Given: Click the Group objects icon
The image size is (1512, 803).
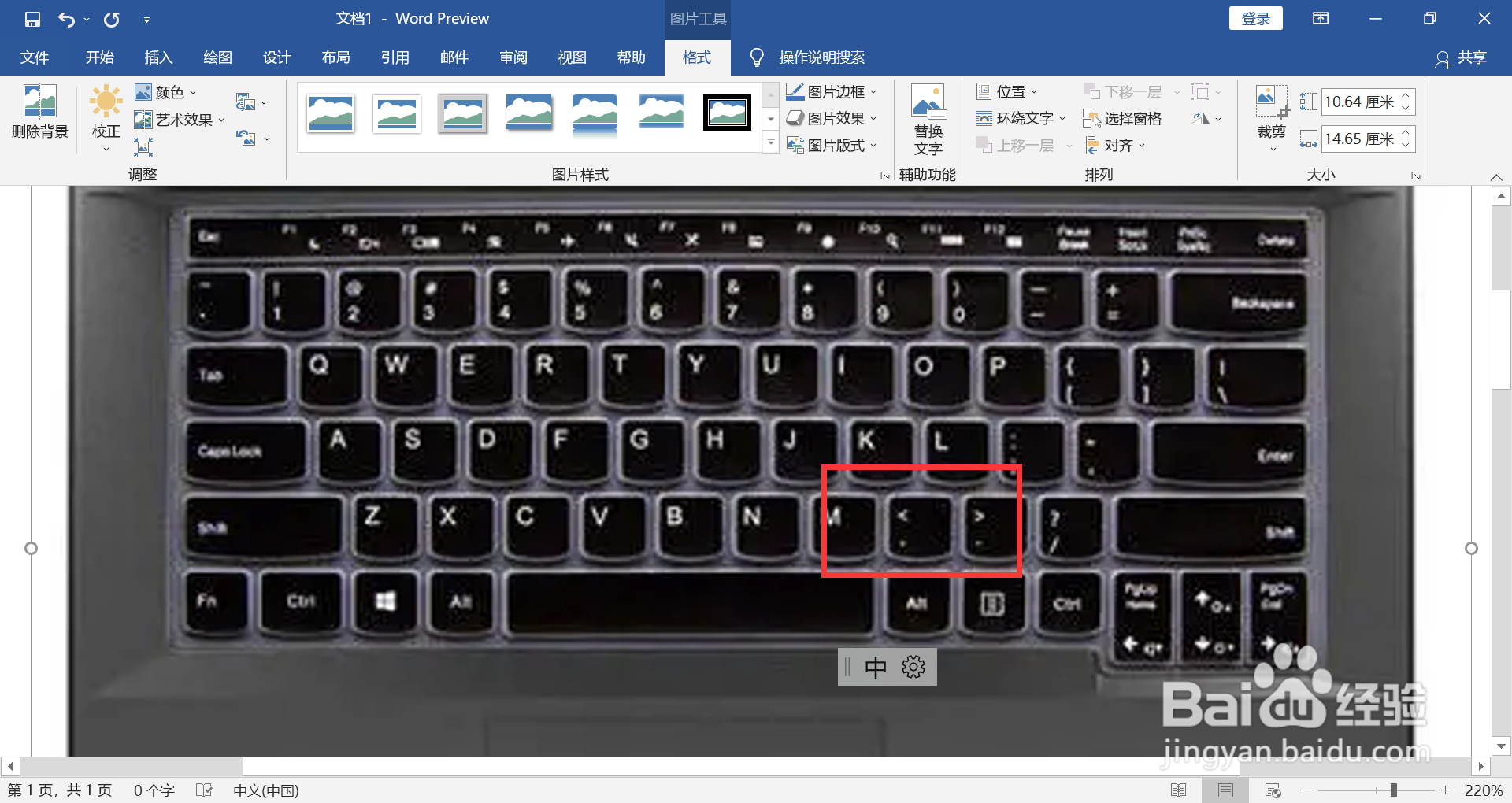Looking at the screenshot, I should (1206, 91).
